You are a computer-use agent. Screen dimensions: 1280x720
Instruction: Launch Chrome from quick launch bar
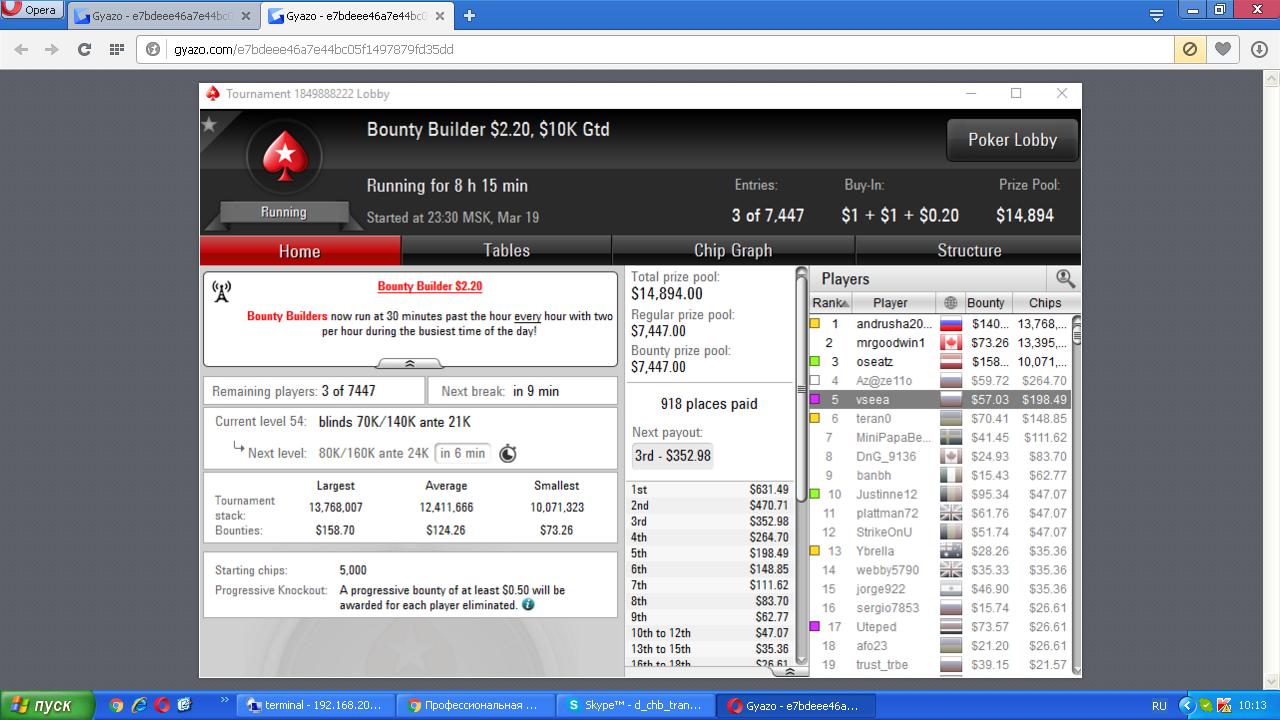[116, 705]
